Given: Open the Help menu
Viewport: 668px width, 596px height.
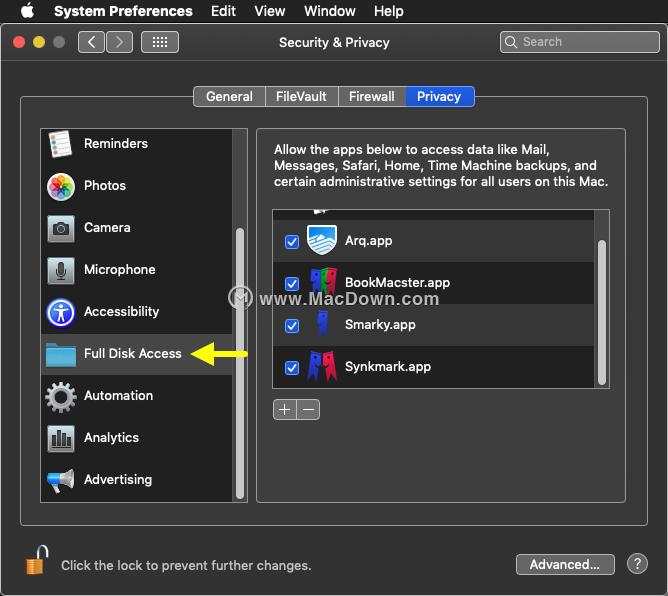Looking at the screenshot, I should coord(389,11).
